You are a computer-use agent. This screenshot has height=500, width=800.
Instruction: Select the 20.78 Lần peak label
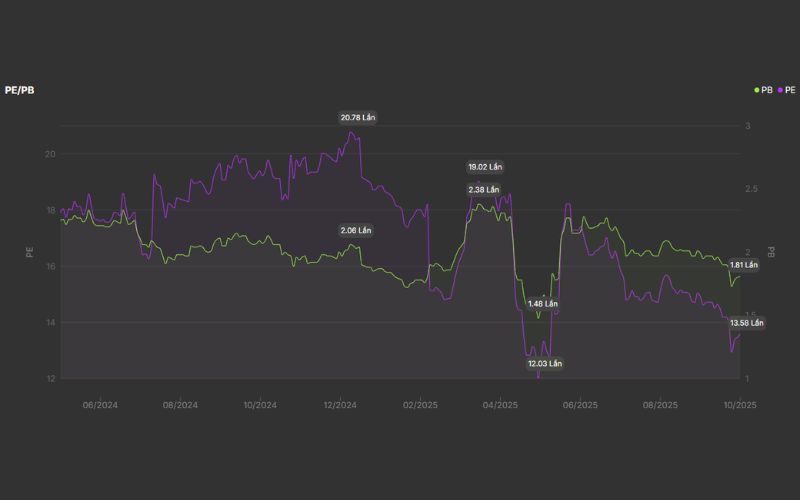pos(358,117)
